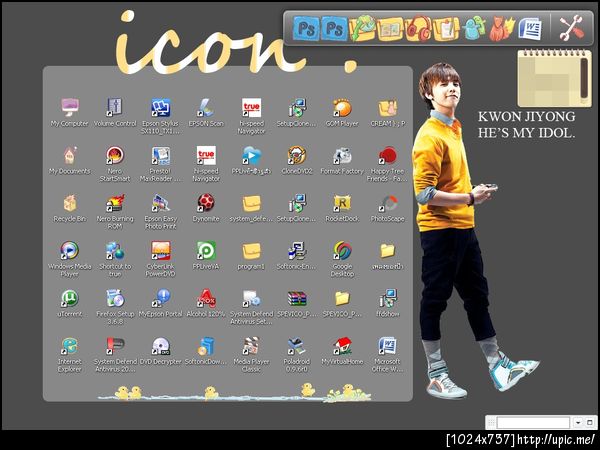Select the My Documents icon
This screenshot has width=600, height=450.
pyautogui.click(x=69, y=160)
